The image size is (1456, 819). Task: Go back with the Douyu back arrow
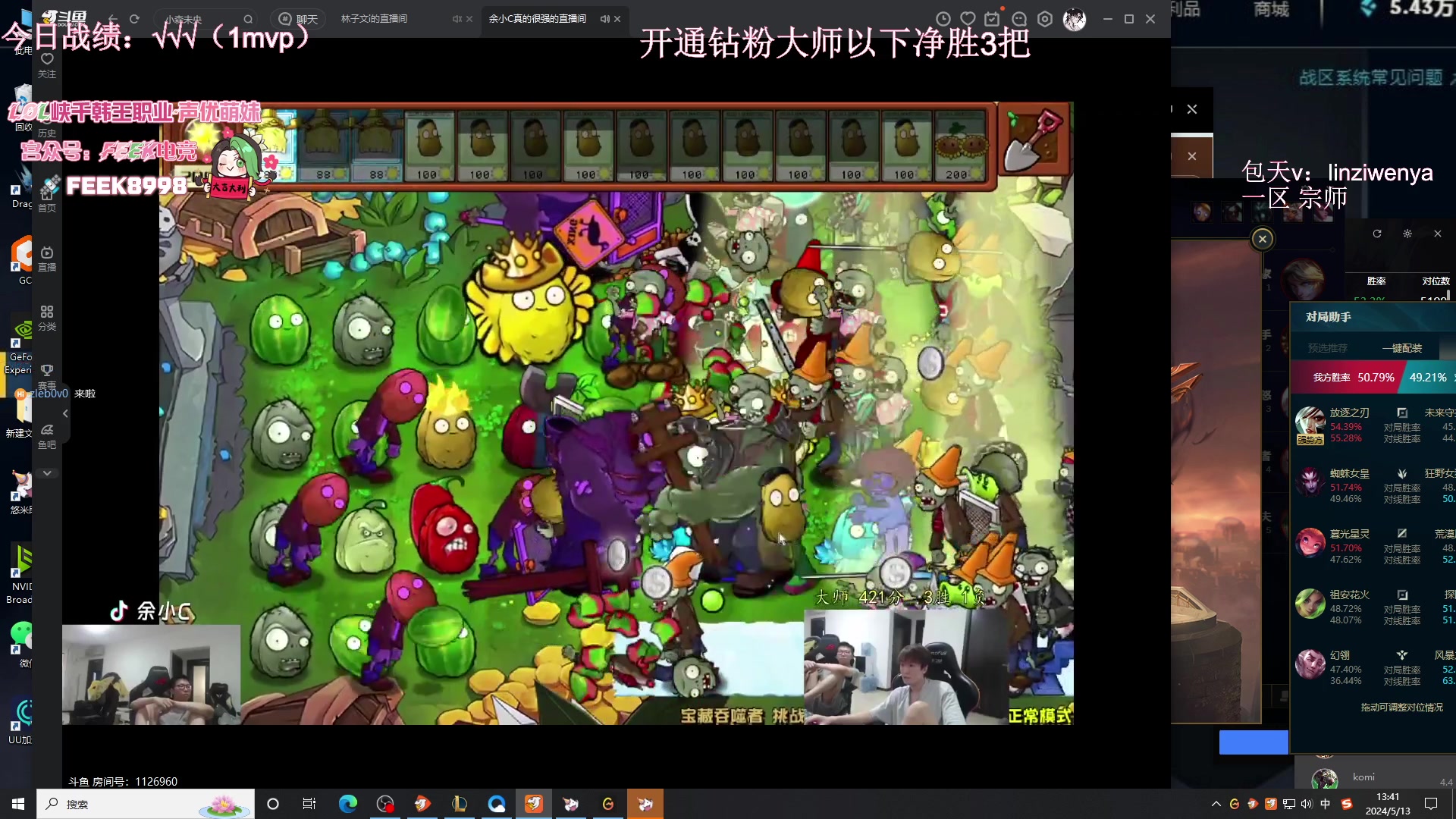click(x=113, y=19)
